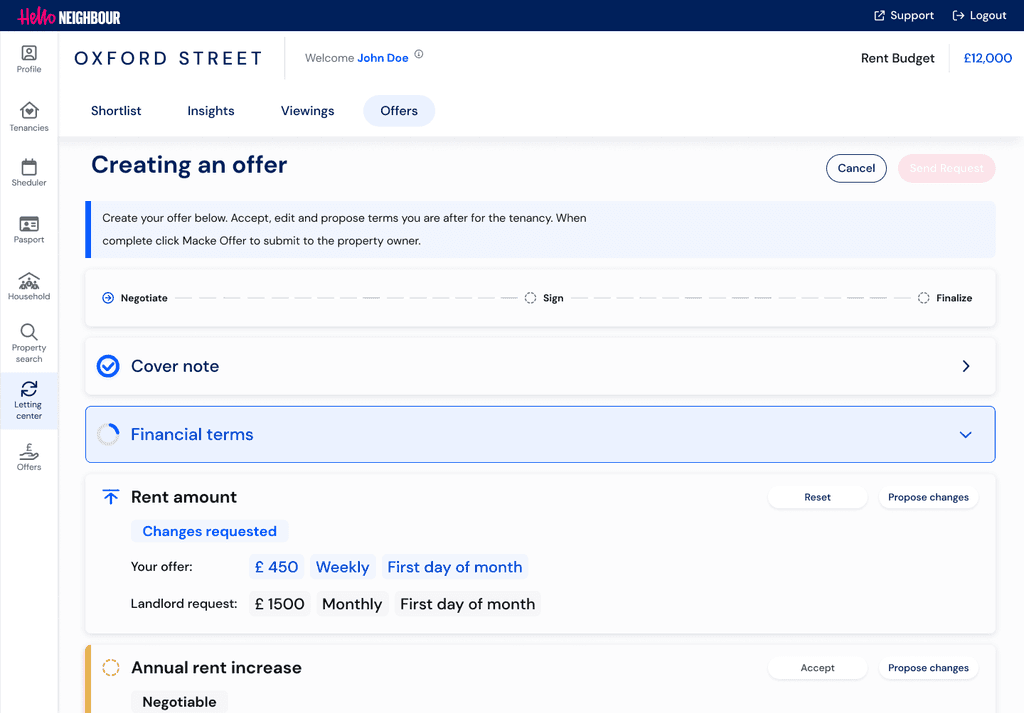Open the Offers hand-coin sidebar icon
Viewport: 1024px width, 713px height.
(29, 451)
